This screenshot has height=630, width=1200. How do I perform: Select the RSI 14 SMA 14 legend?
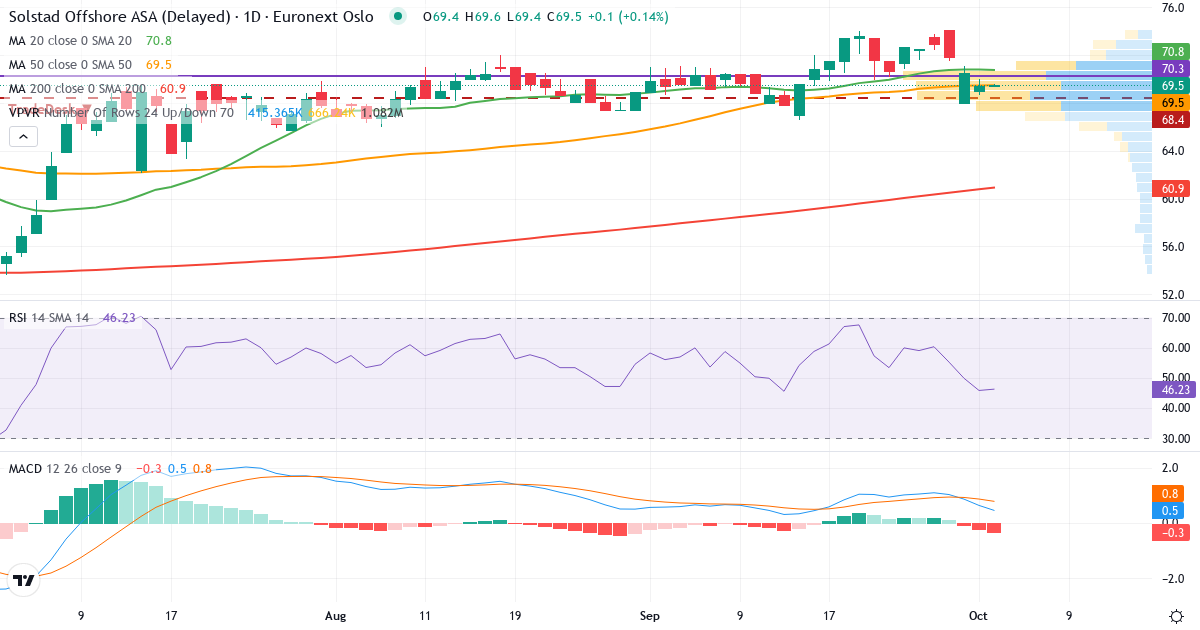(x=49, y=318)
